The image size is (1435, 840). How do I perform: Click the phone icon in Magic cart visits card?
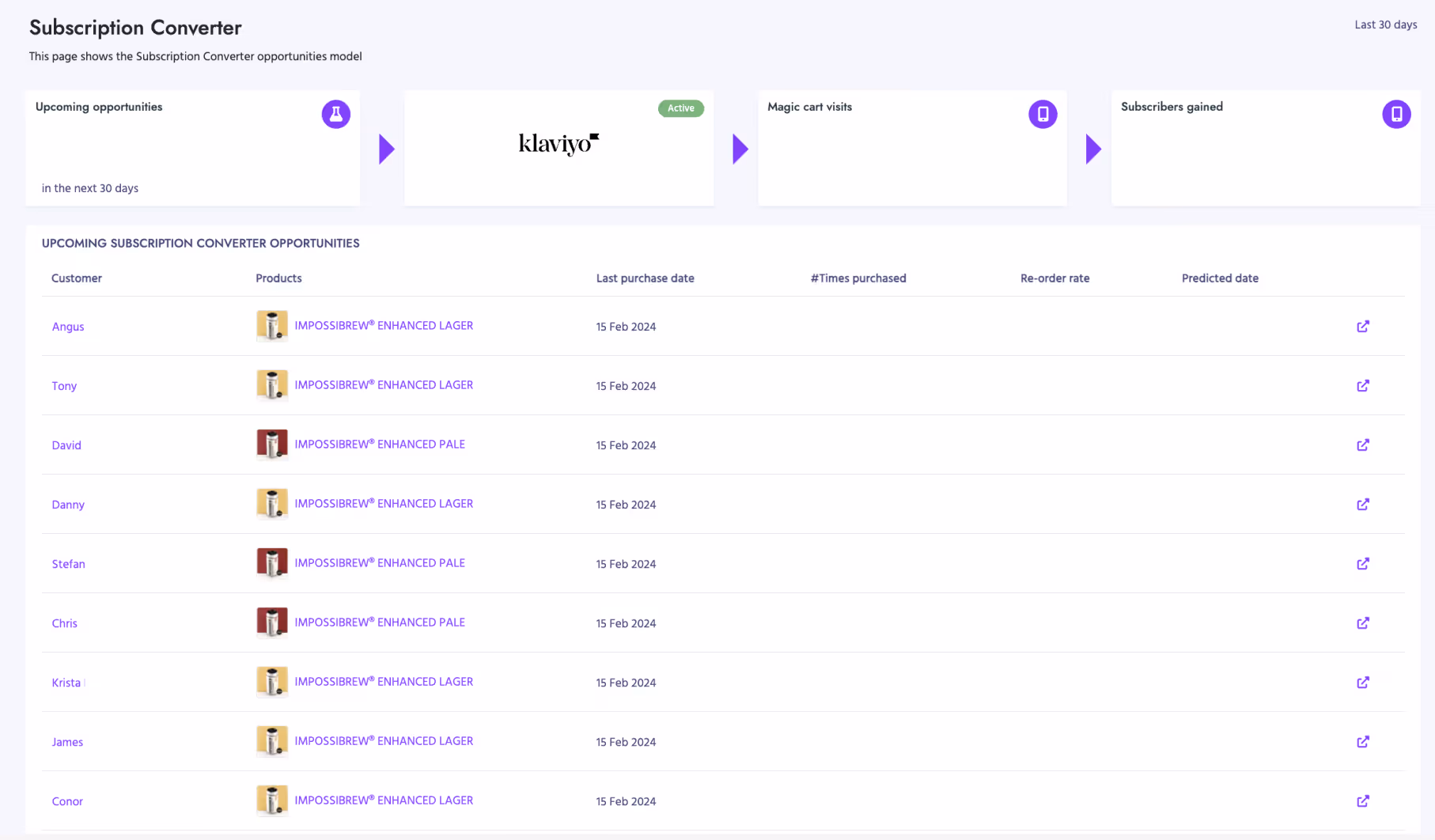[x=1043, y=114]
